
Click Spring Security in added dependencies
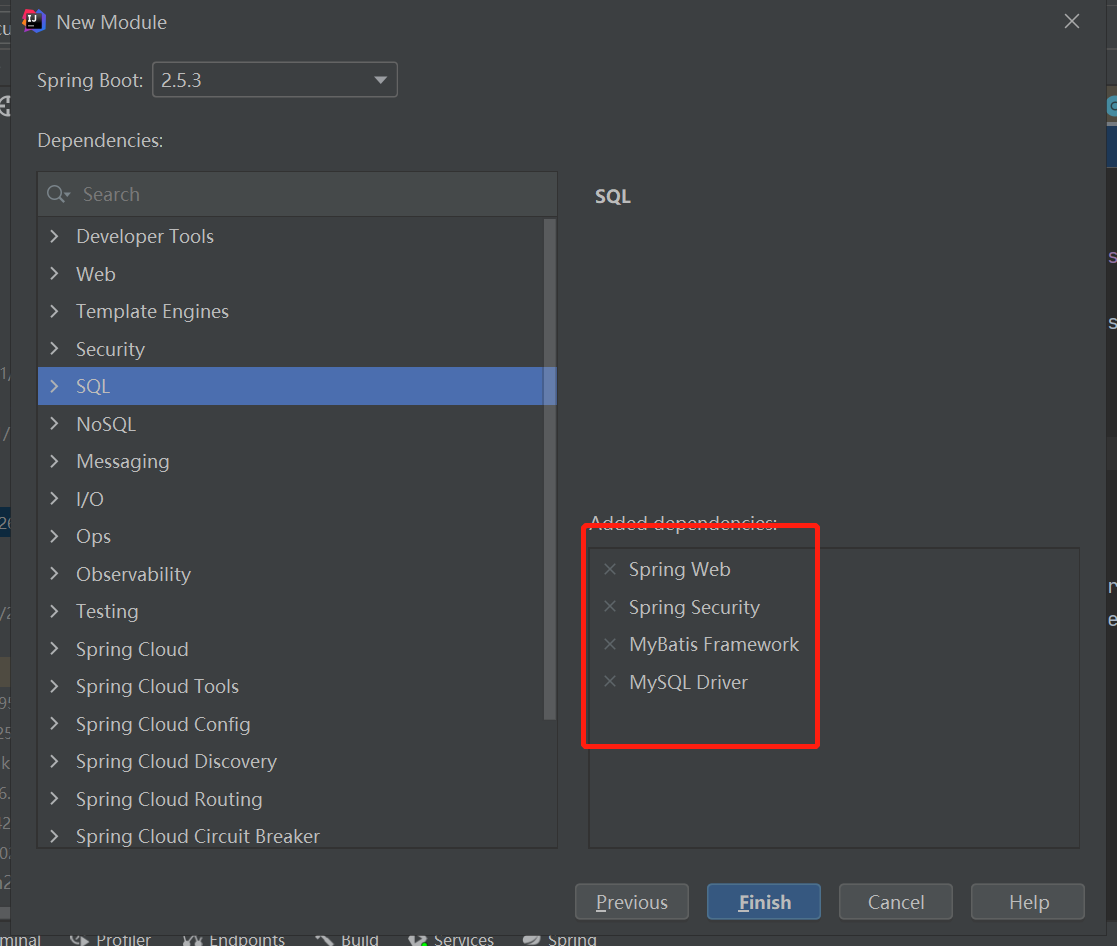point(694,607)
